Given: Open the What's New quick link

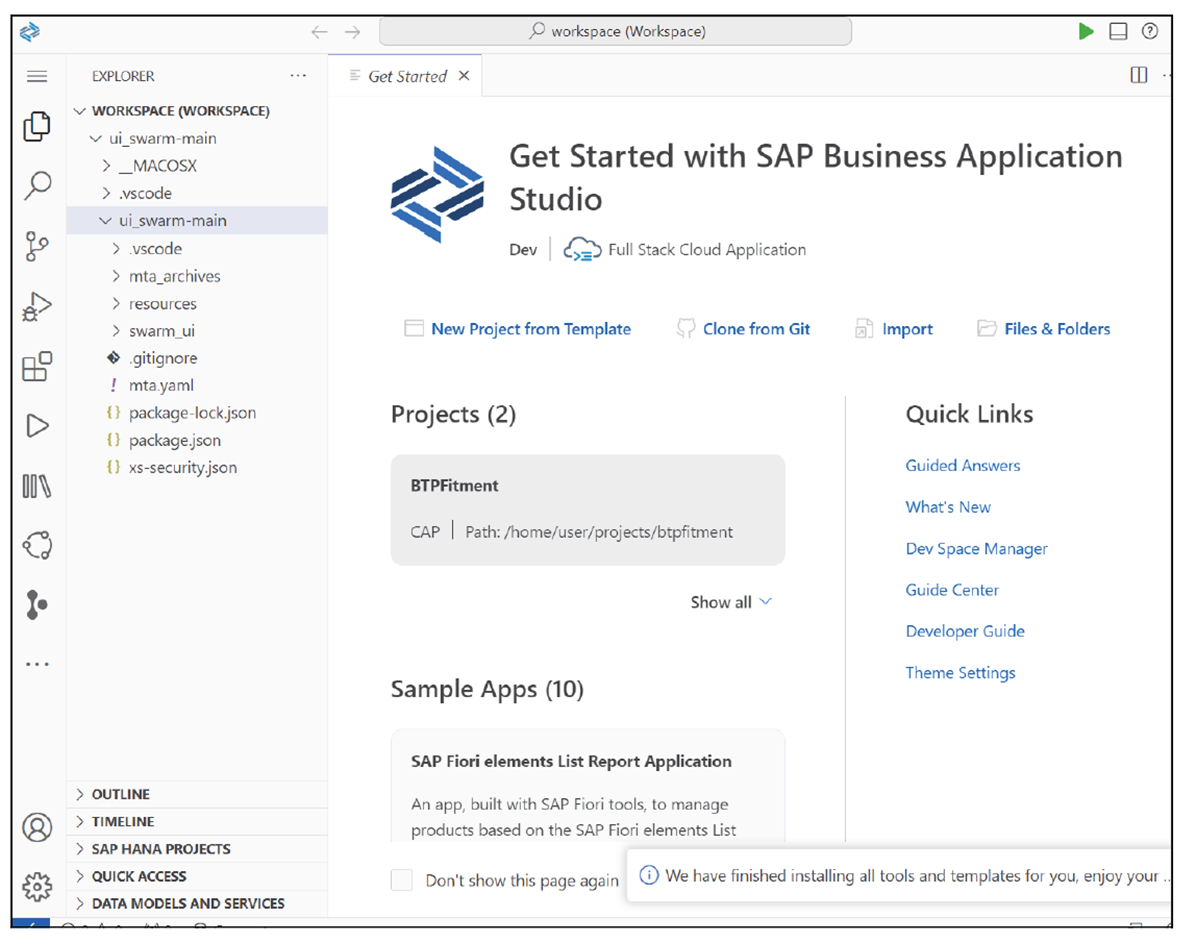Looking at the screenshot, I should (x=948, y=507).
